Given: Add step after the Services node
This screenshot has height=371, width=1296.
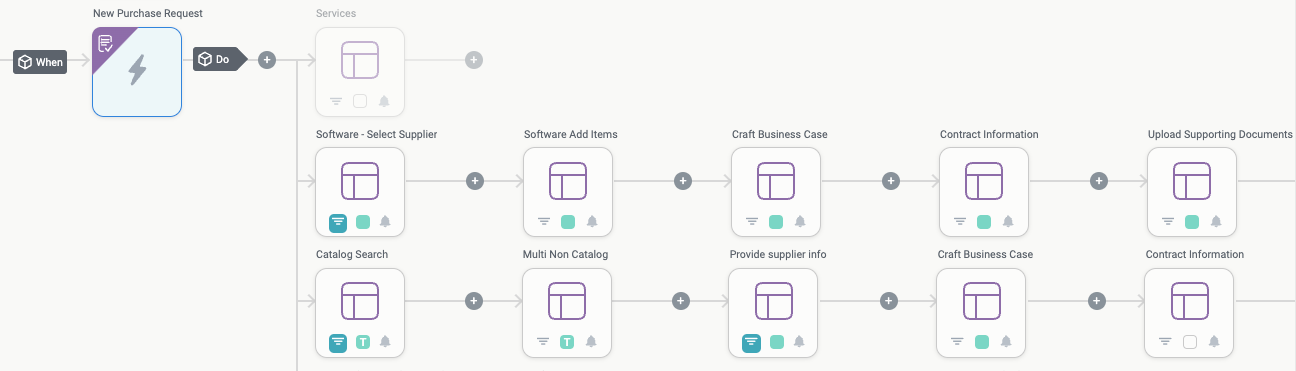Looking at the screenshot, I should (474, 60).
